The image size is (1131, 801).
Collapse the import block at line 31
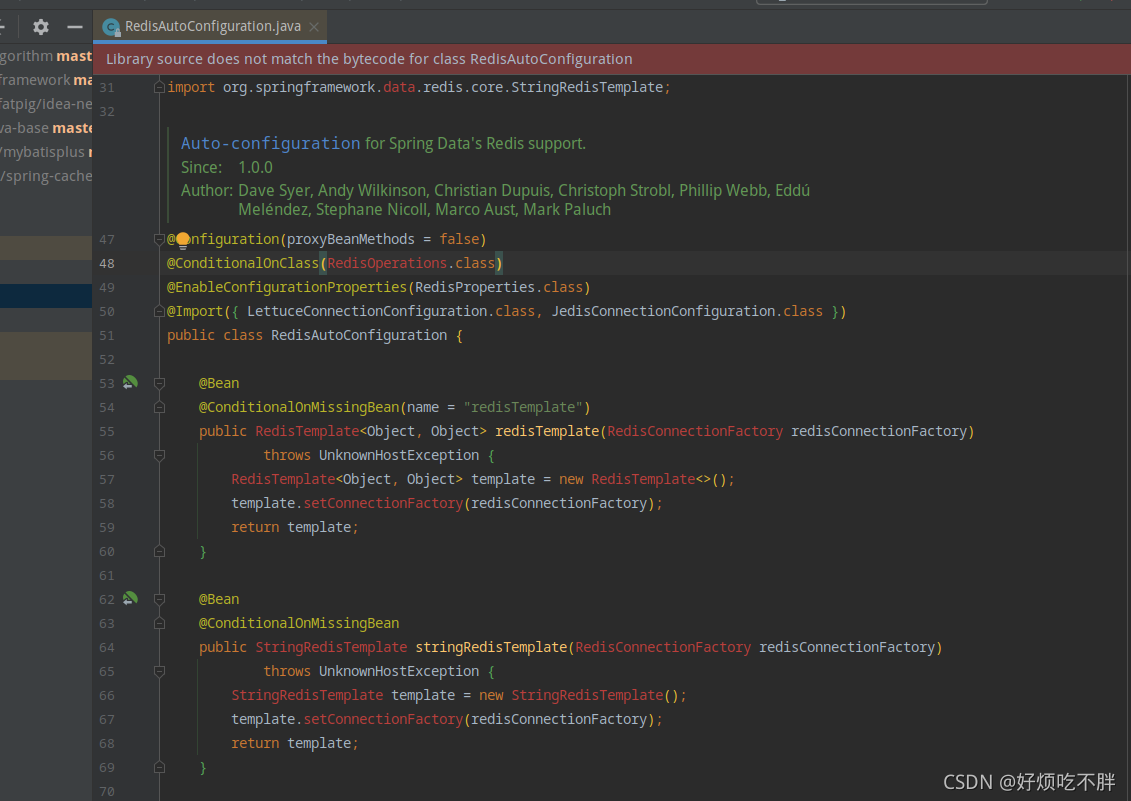pyautogui.click(x=159, y=87)
